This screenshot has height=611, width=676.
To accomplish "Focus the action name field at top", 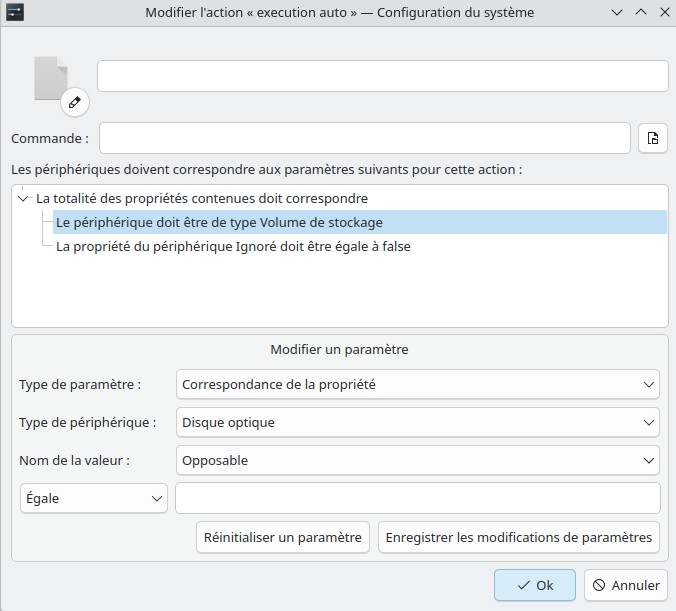I will [x=383, y=76].
